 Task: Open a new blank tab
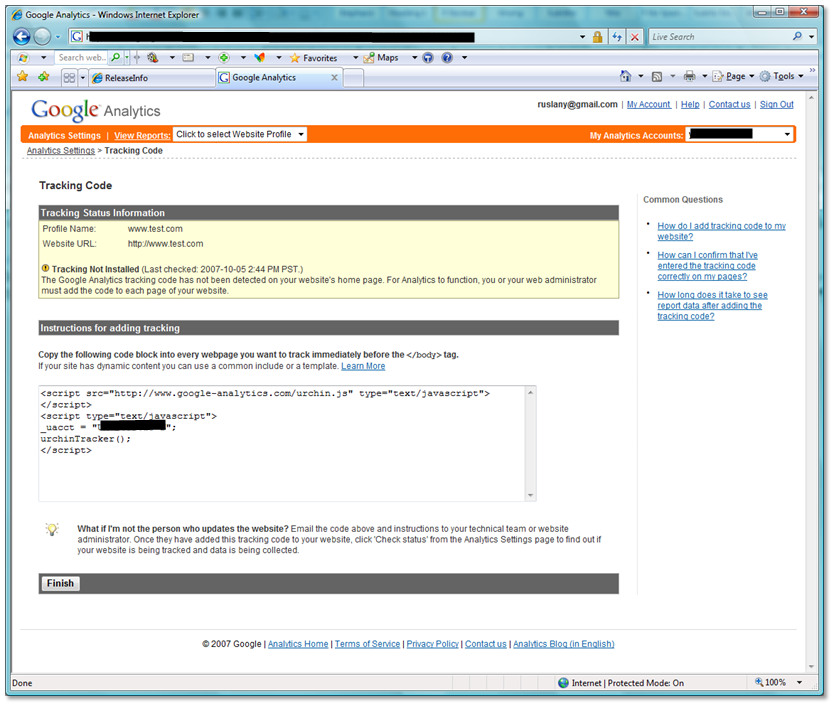coord(354,78)
